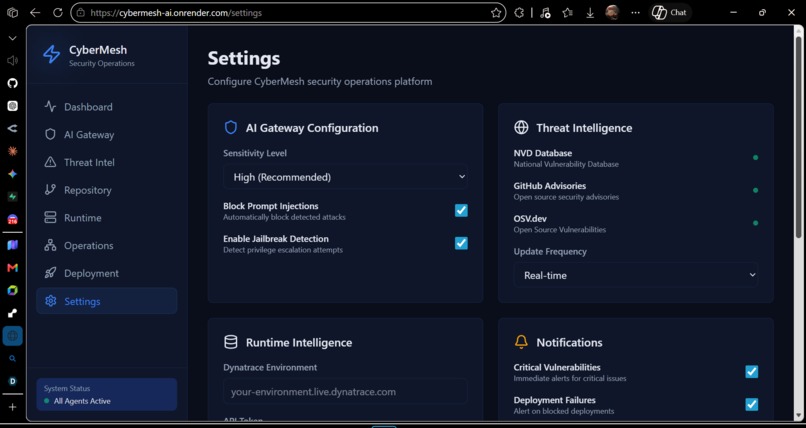Image resolution: width=806 pixels, height=428 pixels.
Task: Select Runtime in the sidebar
Action: (107, 218)
